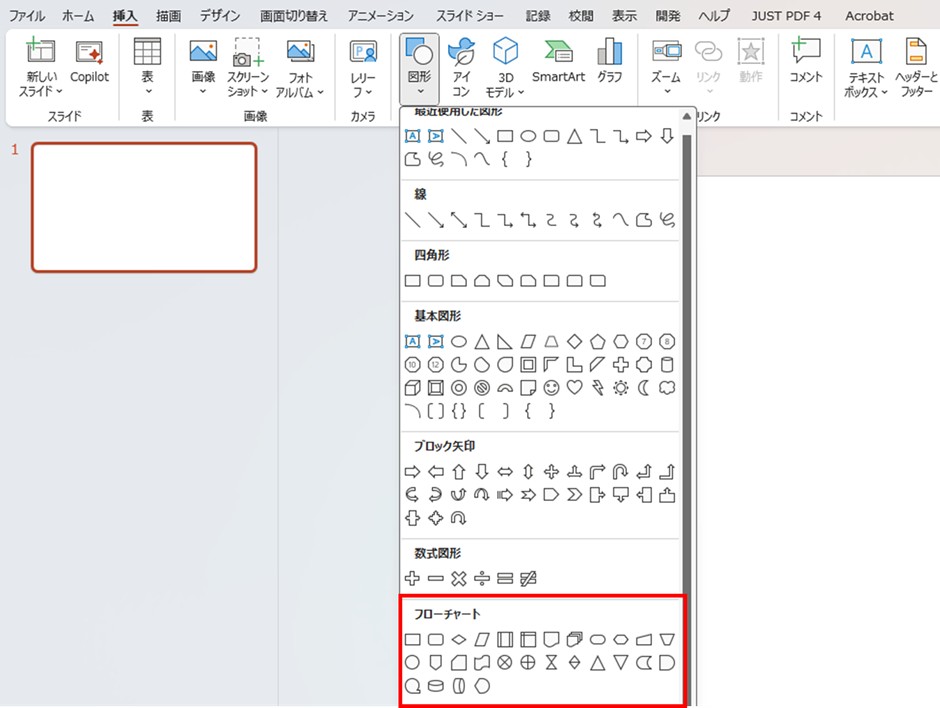This screenshot has width=940, height=708.
Task: Pick the flowchart hourglass collate shape
Action: (551, 662)
